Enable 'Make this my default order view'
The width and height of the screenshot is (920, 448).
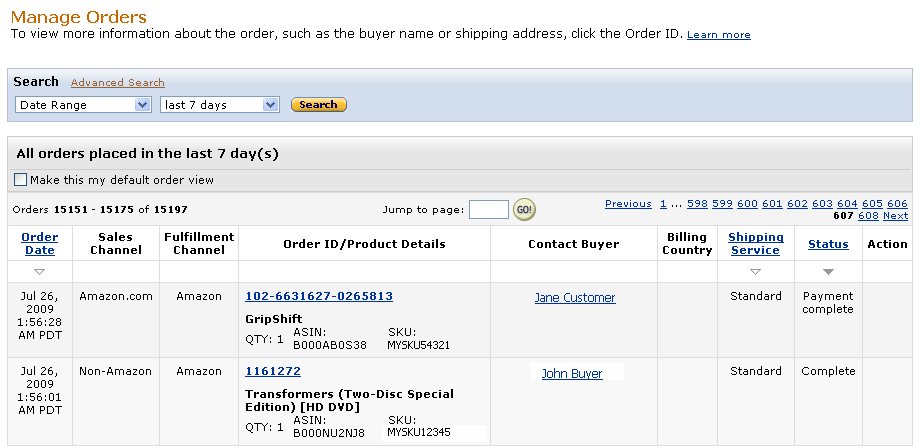pos(21,180)
